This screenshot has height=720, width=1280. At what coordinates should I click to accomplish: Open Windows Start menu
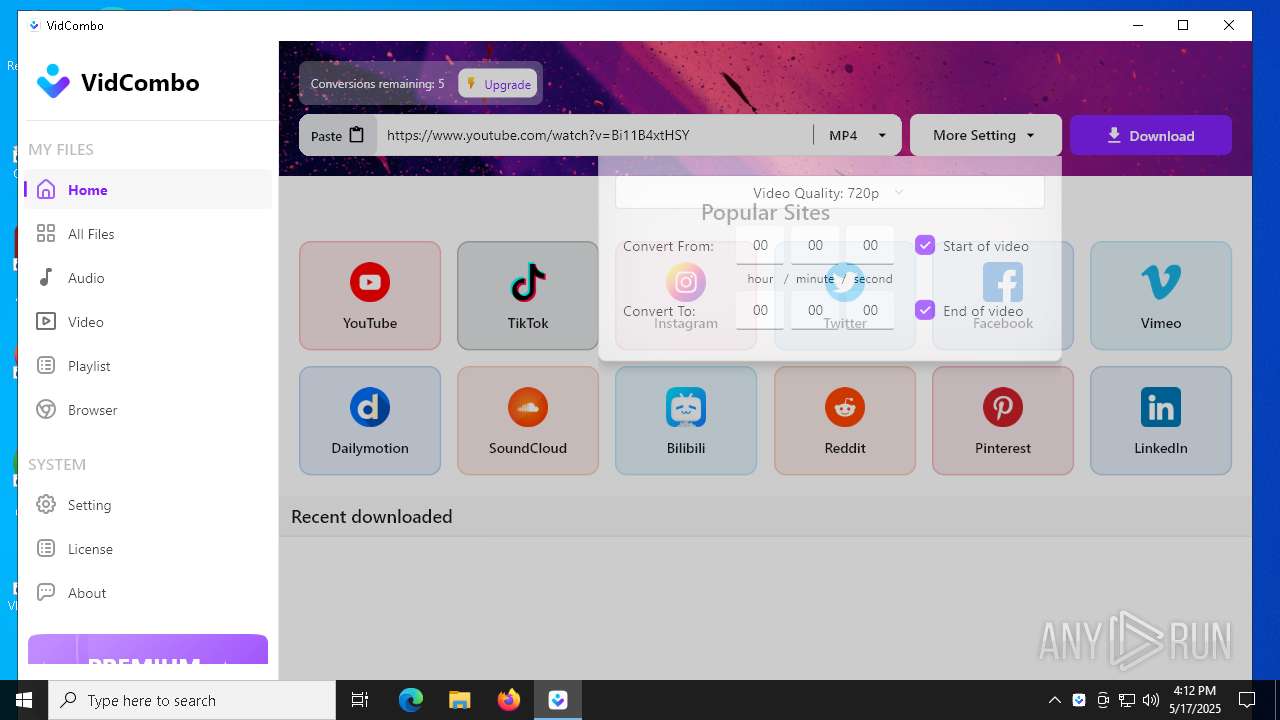[24, 700]
